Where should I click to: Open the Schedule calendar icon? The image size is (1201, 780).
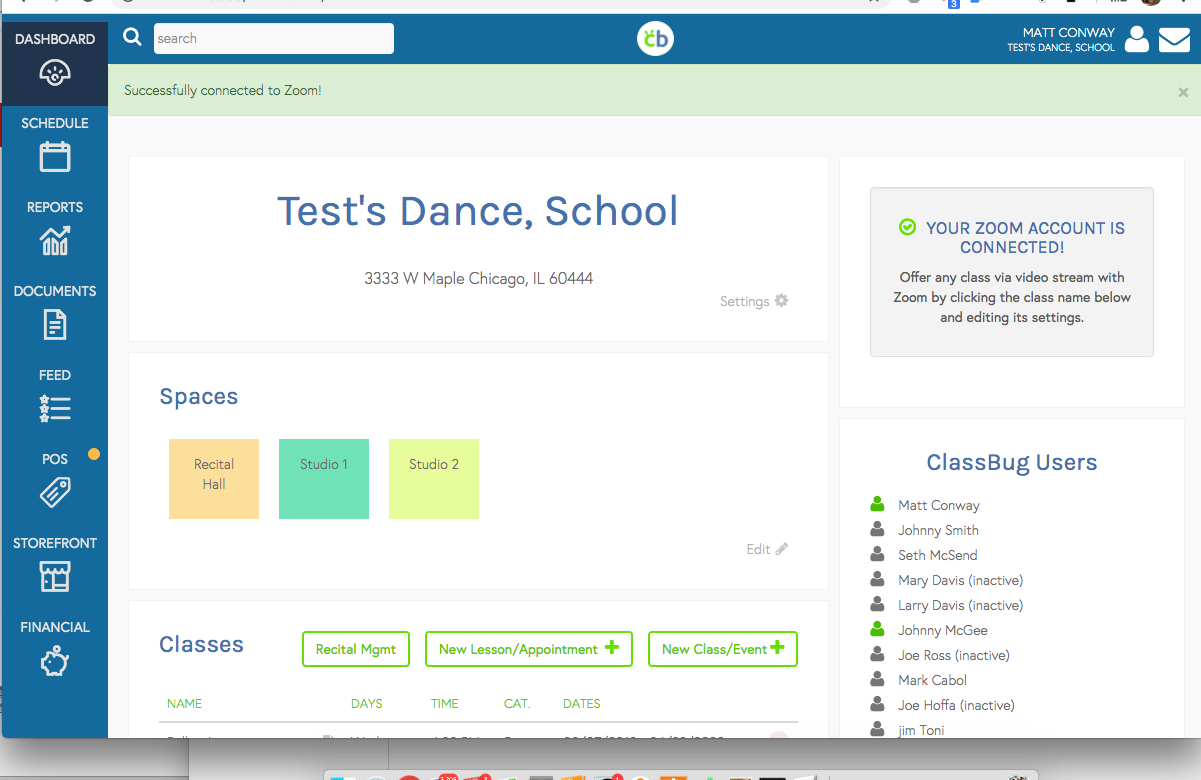(55, 157)
